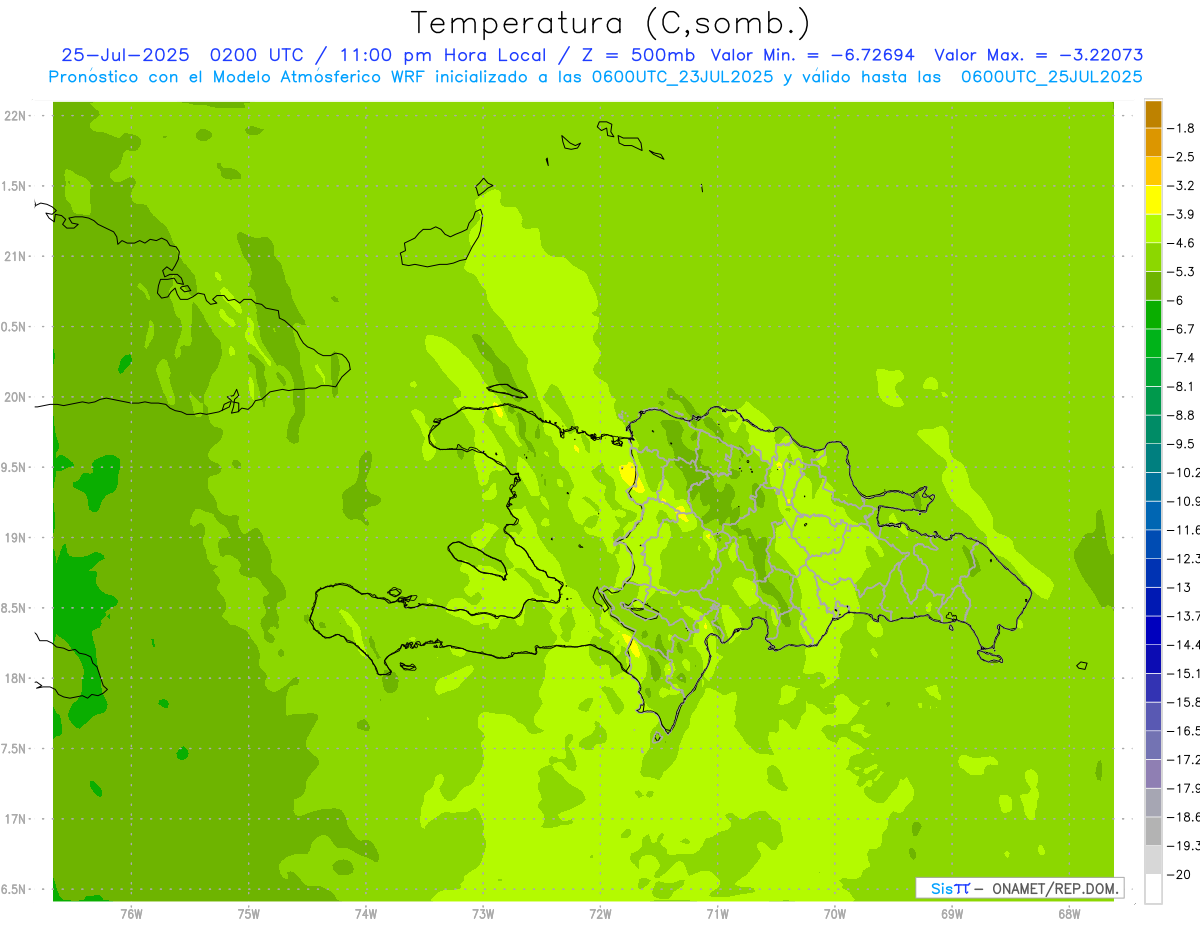Click the 18N latitude label
The width and height of the screenshot is (1200, 927).
point(16,678)
